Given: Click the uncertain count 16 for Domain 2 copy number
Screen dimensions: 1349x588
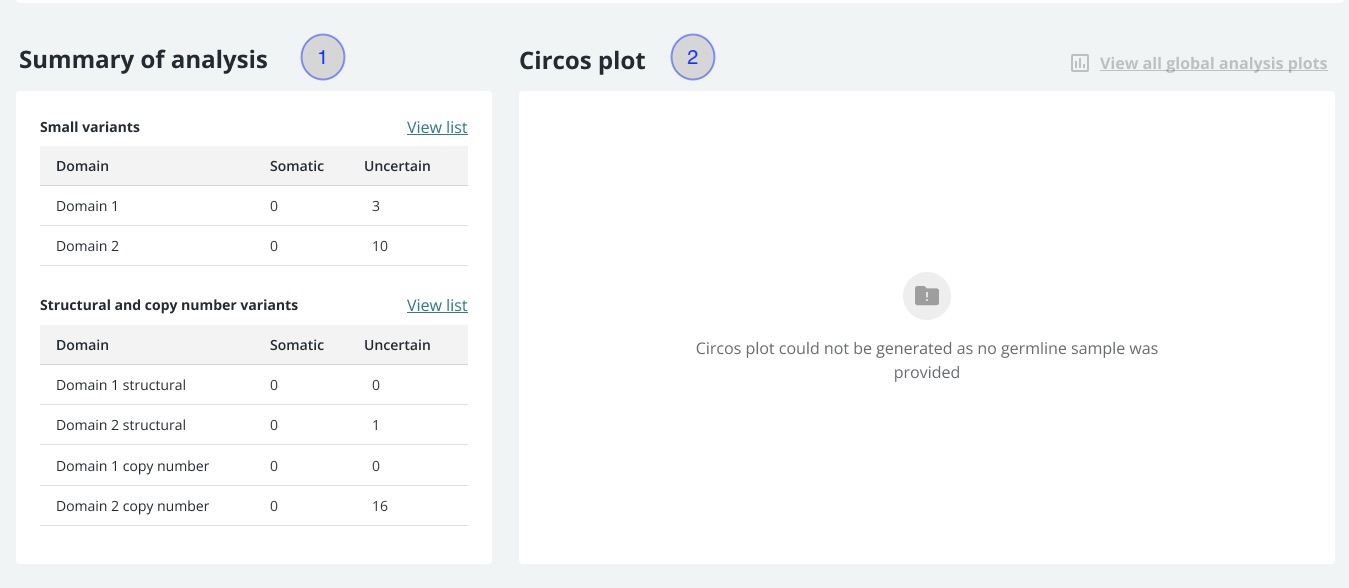Looking at the screenshot, I should (x=380, y=506).
